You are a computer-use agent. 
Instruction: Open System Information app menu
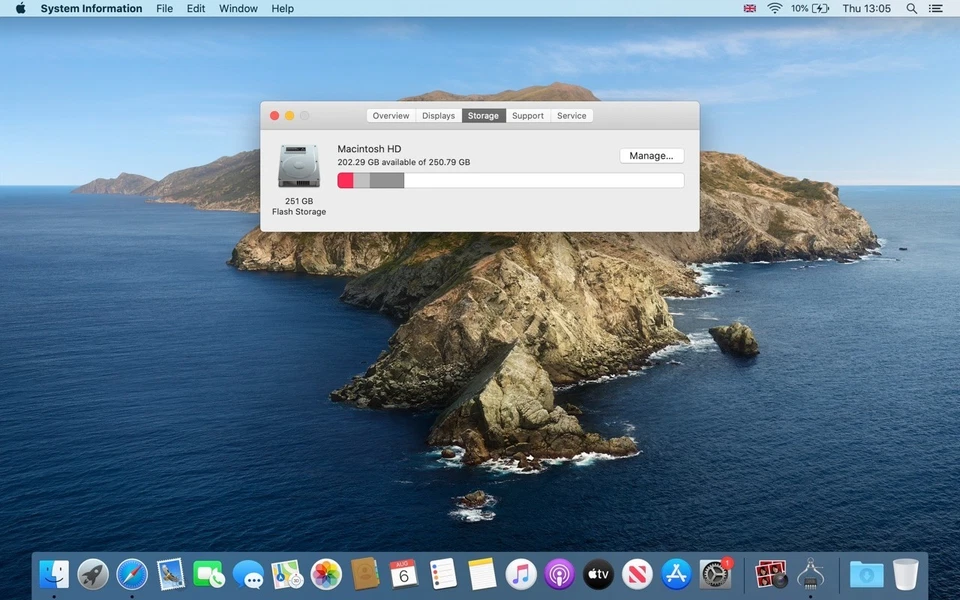pos(91,9)
